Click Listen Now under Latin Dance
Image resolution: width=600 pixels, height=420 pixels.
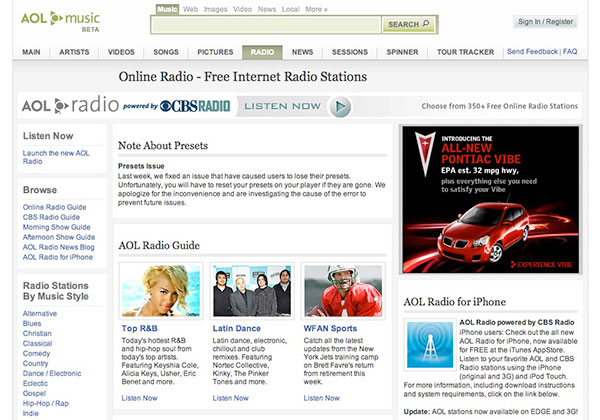click(230, 398)
